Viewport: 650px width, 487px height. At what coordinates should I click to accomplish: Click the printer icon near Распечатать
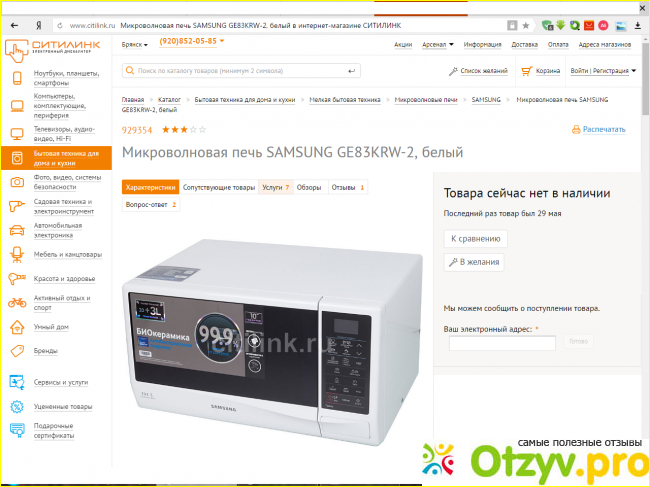[x=576, y=129]
